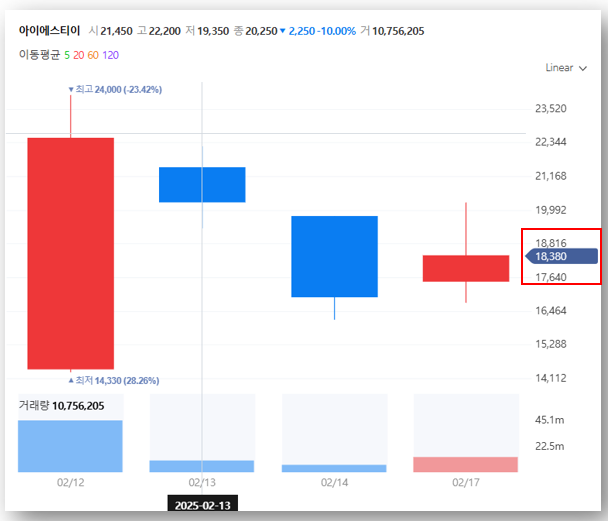
Task: Select the 02/13 blue candlestick
Action: tap(202, 185)
